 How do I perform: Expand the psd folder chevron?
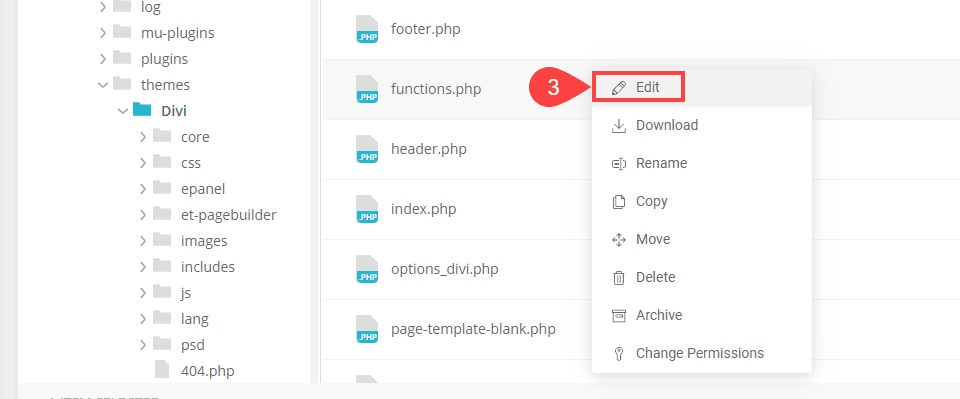click(142, 345)
